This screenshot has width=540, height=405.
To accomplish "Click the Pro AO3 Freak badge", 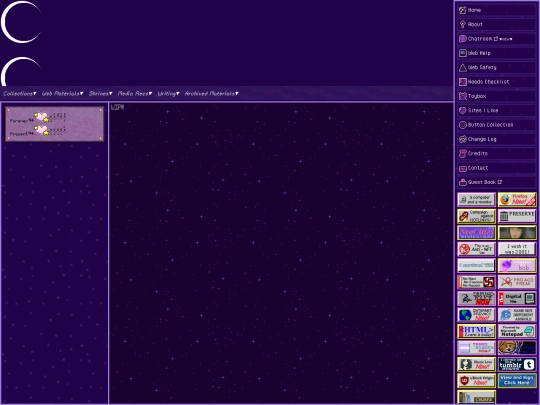I will (517, 282).
